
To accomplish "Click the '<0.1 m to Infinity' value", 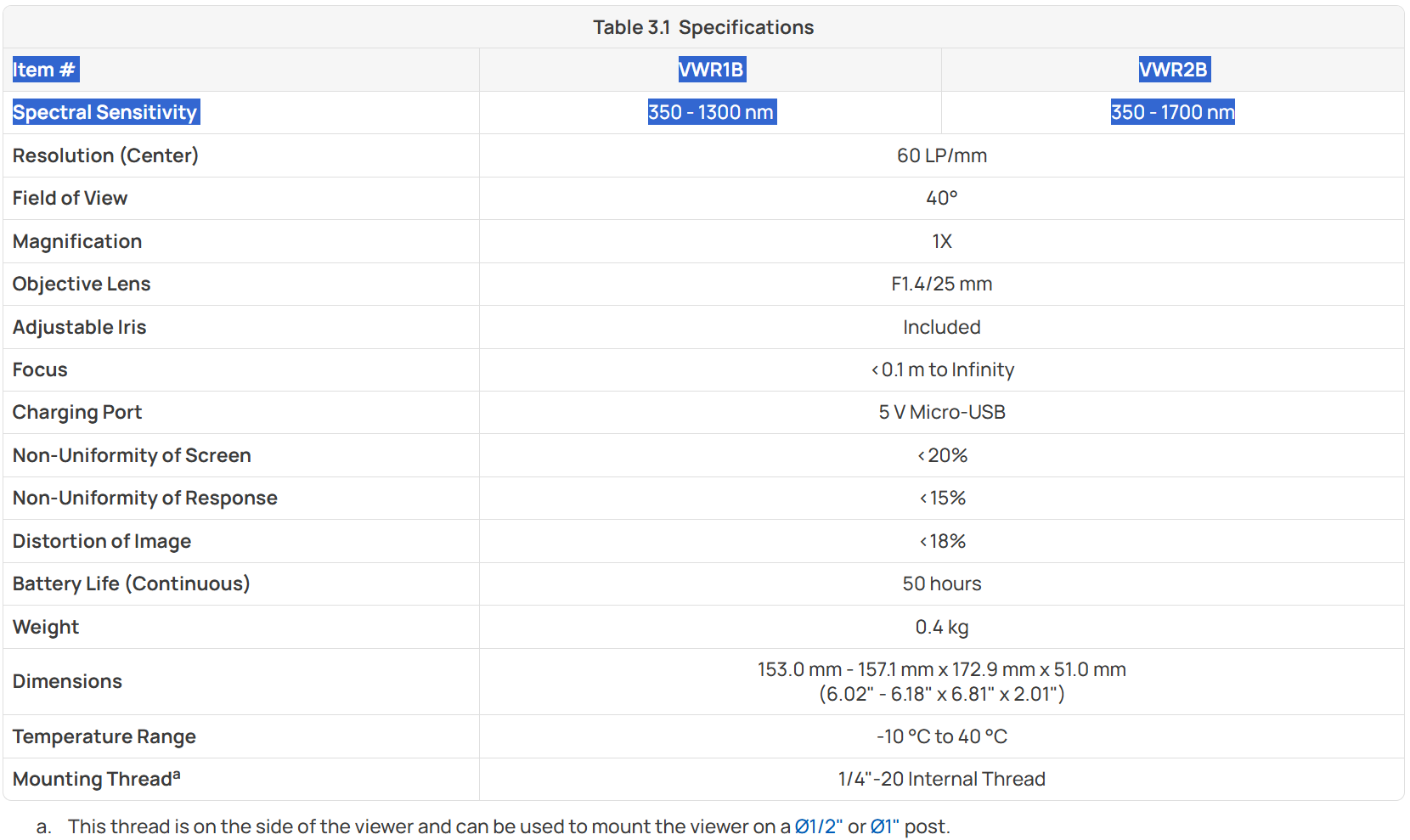I will coord(942,369).
